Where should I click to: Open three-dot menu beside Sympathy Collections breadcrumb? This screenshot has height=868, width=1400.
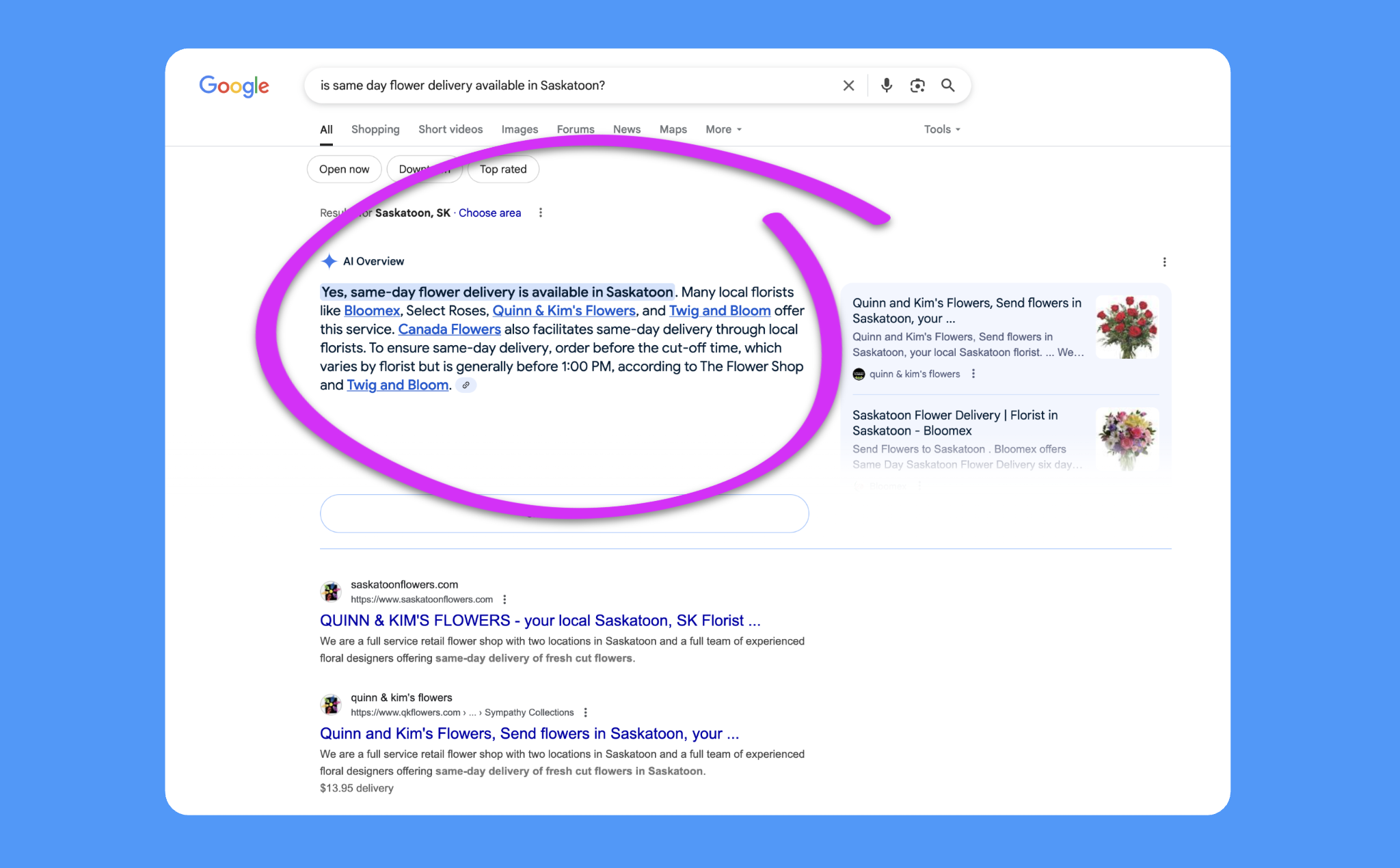coord(585,712)
